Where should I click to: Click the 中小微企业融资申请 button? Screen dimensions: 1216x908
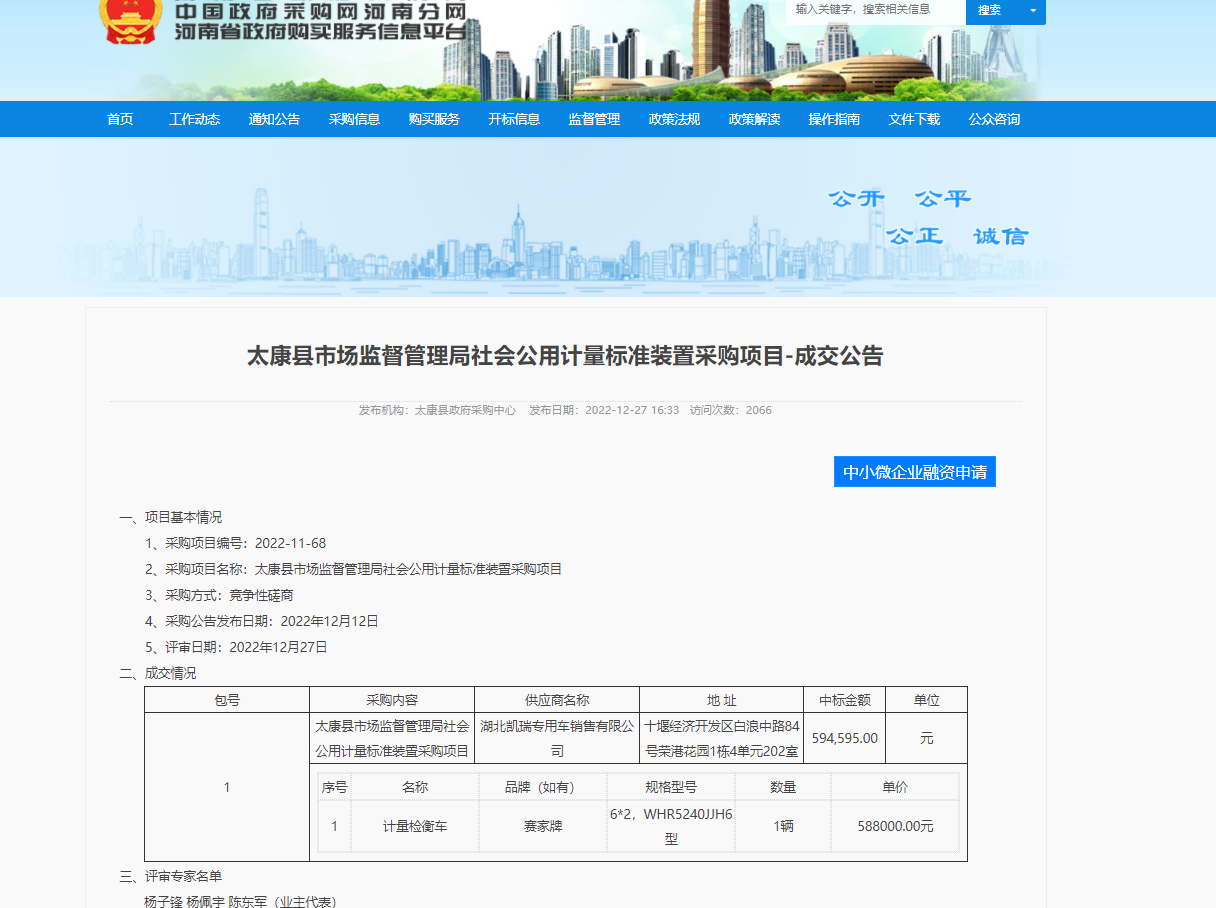click(x=914, y=472)
